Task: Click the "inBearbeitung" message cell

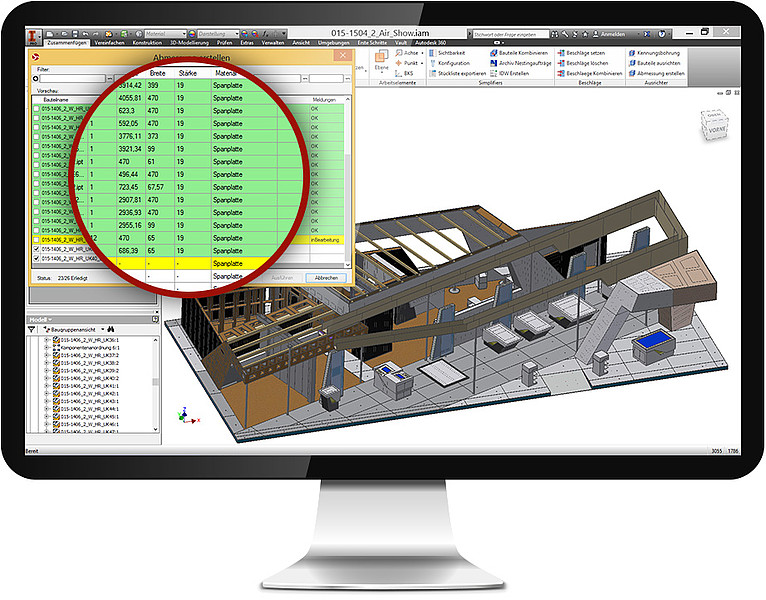Action: pos(325,240)
